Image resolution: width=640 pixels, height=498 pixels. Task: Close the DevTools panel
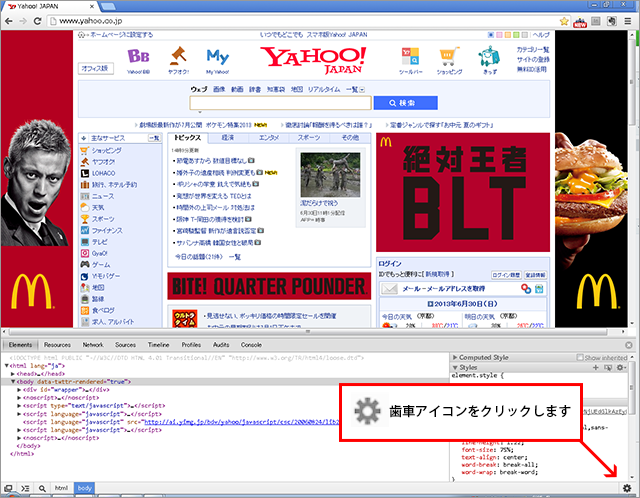tap(629, 345)
